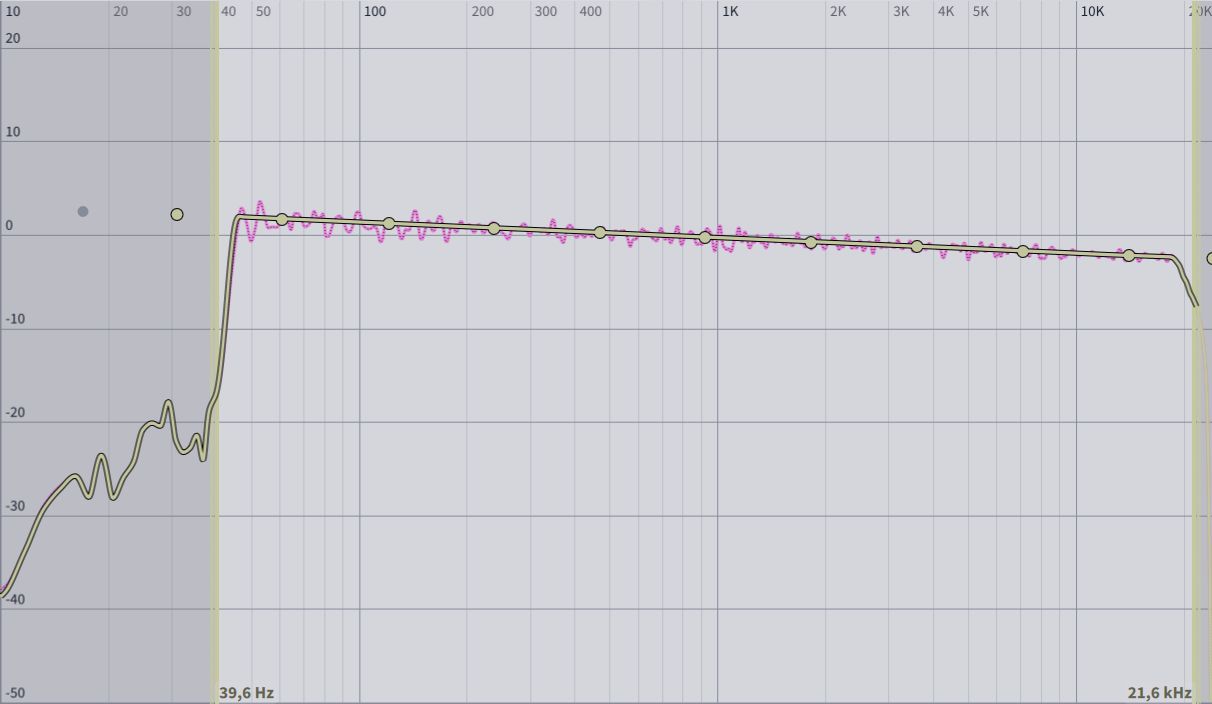Screen dimensions: 1212x704
Task: Select the control point between 200 and 300 Hz
Action: (x=494, y=228)
